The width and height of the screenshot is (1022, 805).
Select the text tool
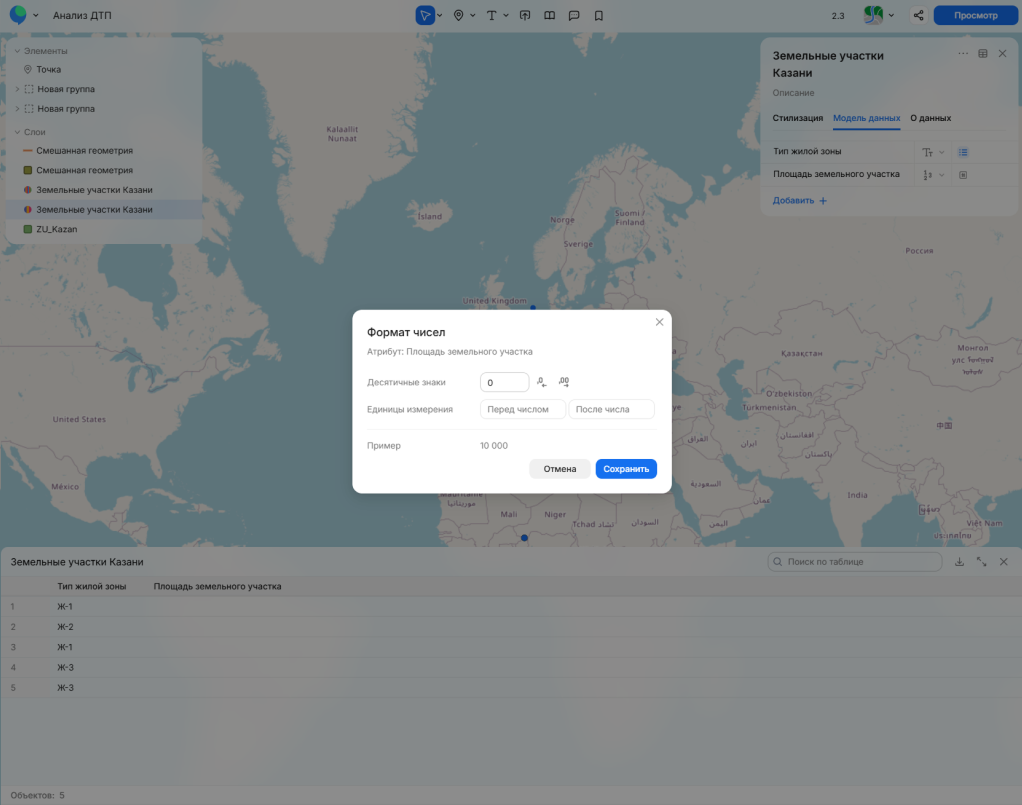tap(491, 16)
